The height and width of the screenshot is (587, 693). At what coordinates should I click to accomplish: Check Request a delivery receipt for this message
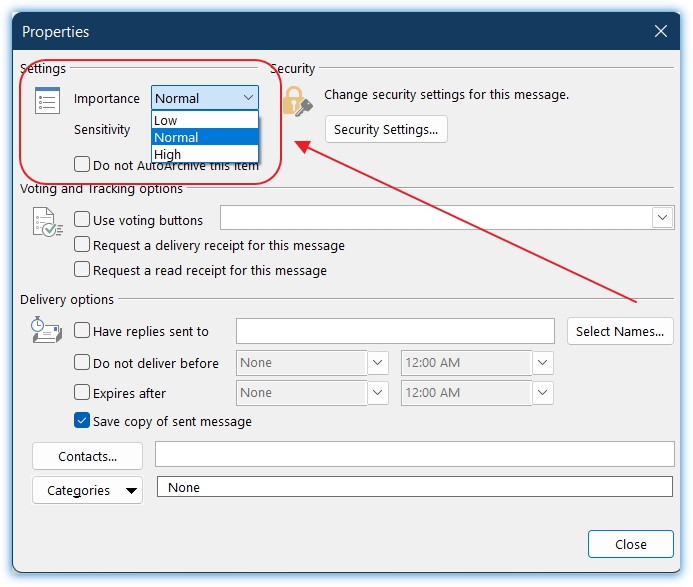[82, 244]
